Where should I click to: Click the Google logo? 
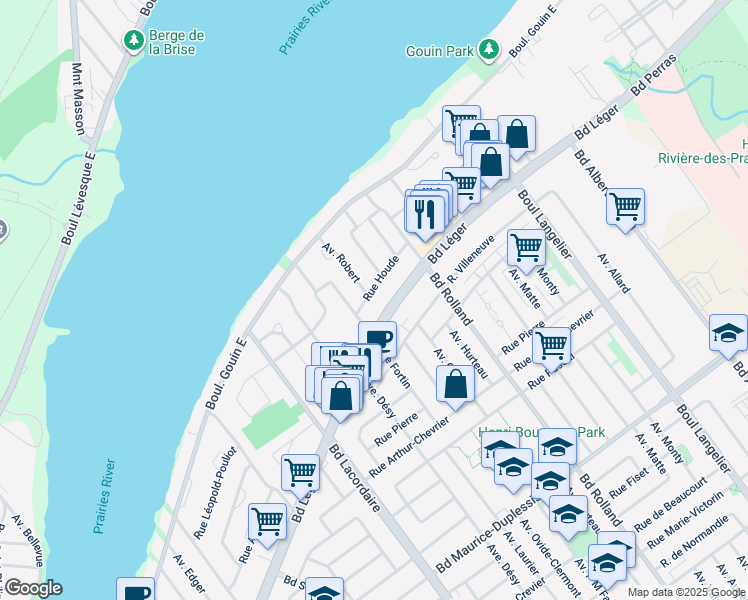coord(33,588)
